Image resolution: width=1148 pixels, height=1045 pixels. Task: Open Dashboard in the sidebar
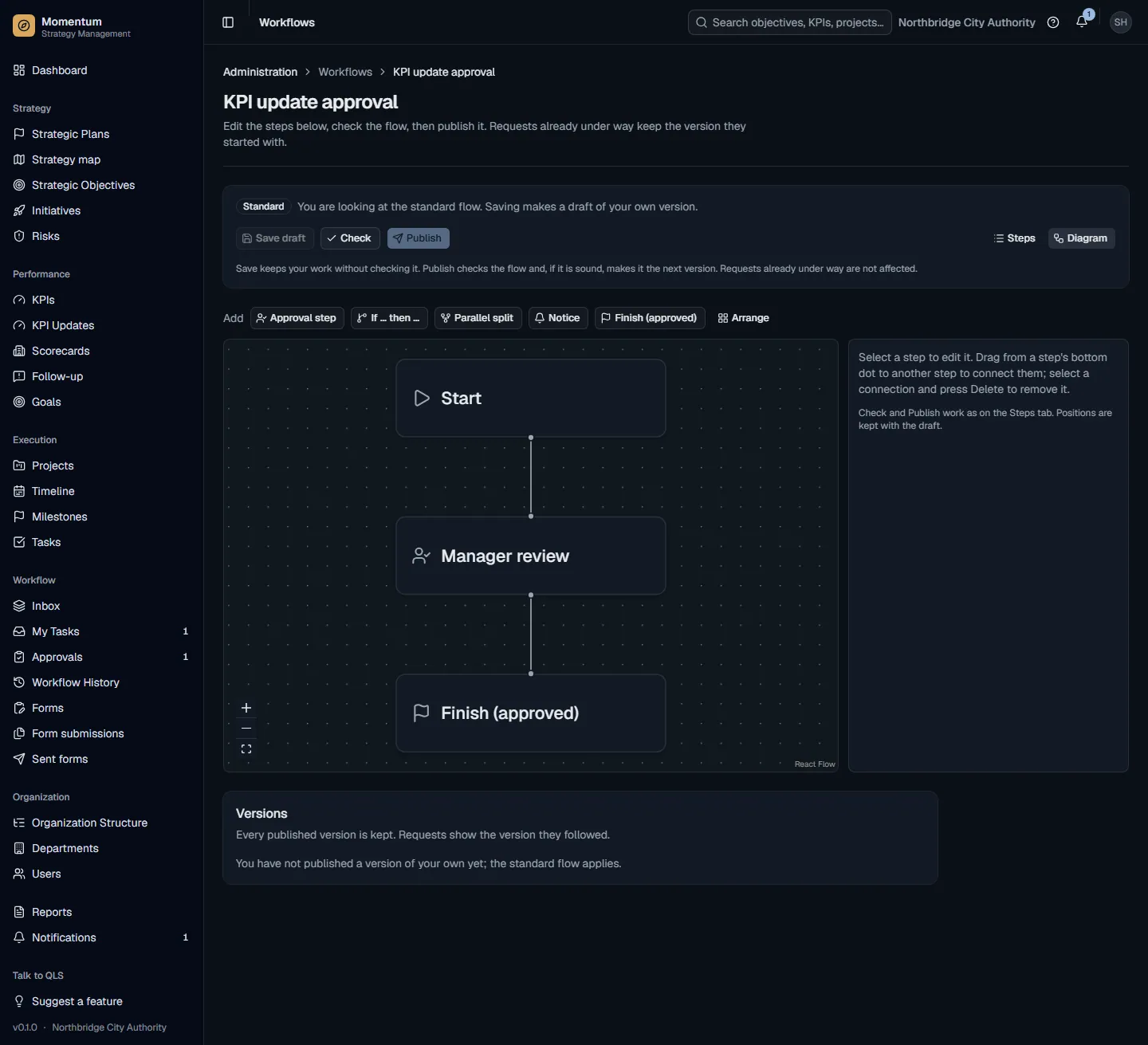pyautogui.click(x=101, y=70)
